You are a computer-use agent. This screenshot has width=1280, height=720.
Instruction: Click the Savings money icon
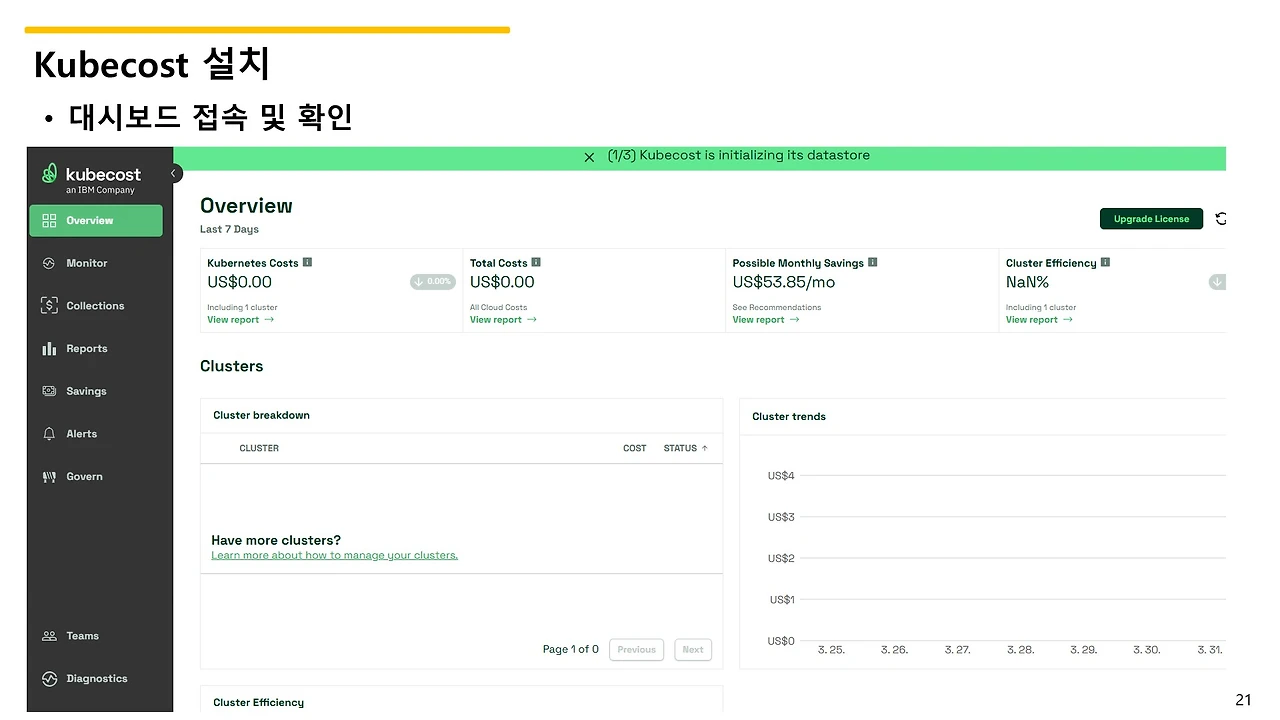(49, 392)
